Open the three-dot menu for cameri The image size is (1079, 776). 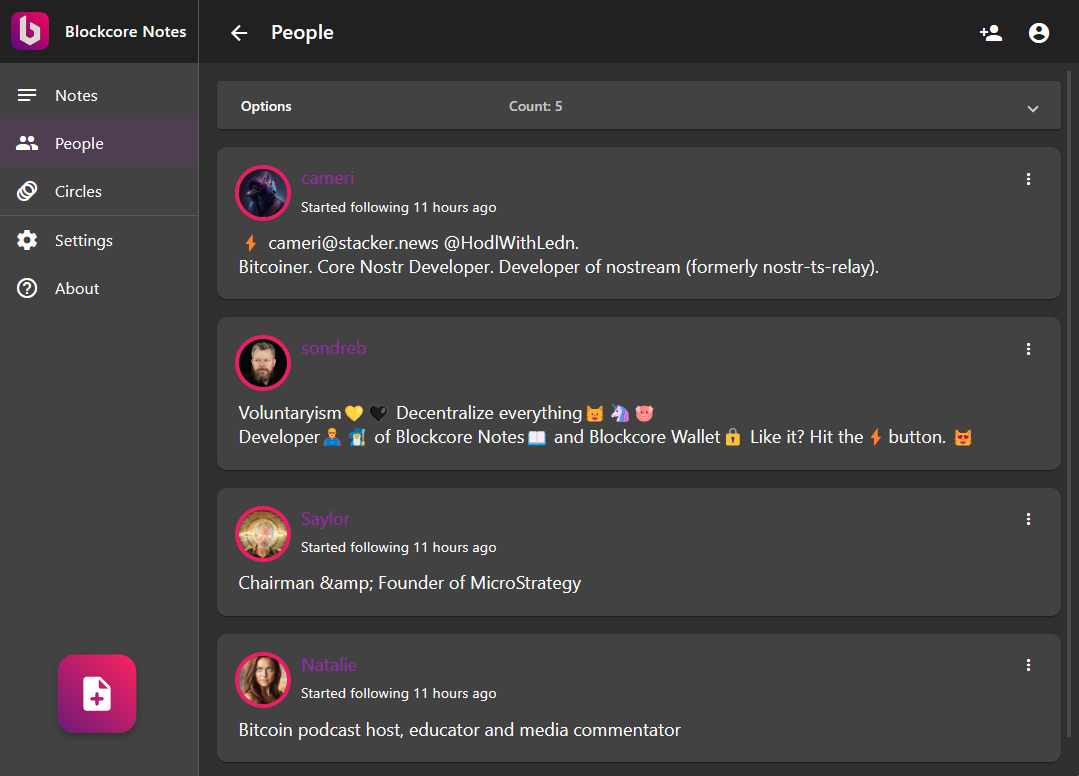[x=1028, y=179]
